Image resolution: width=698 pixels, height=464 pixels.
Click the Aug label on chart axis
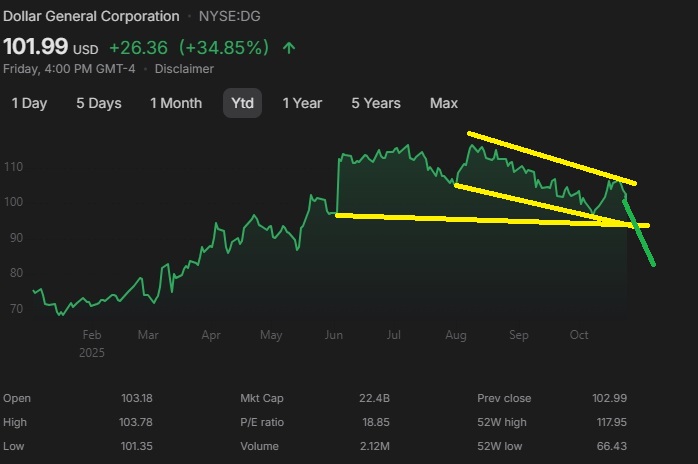(x=456, y=335)
